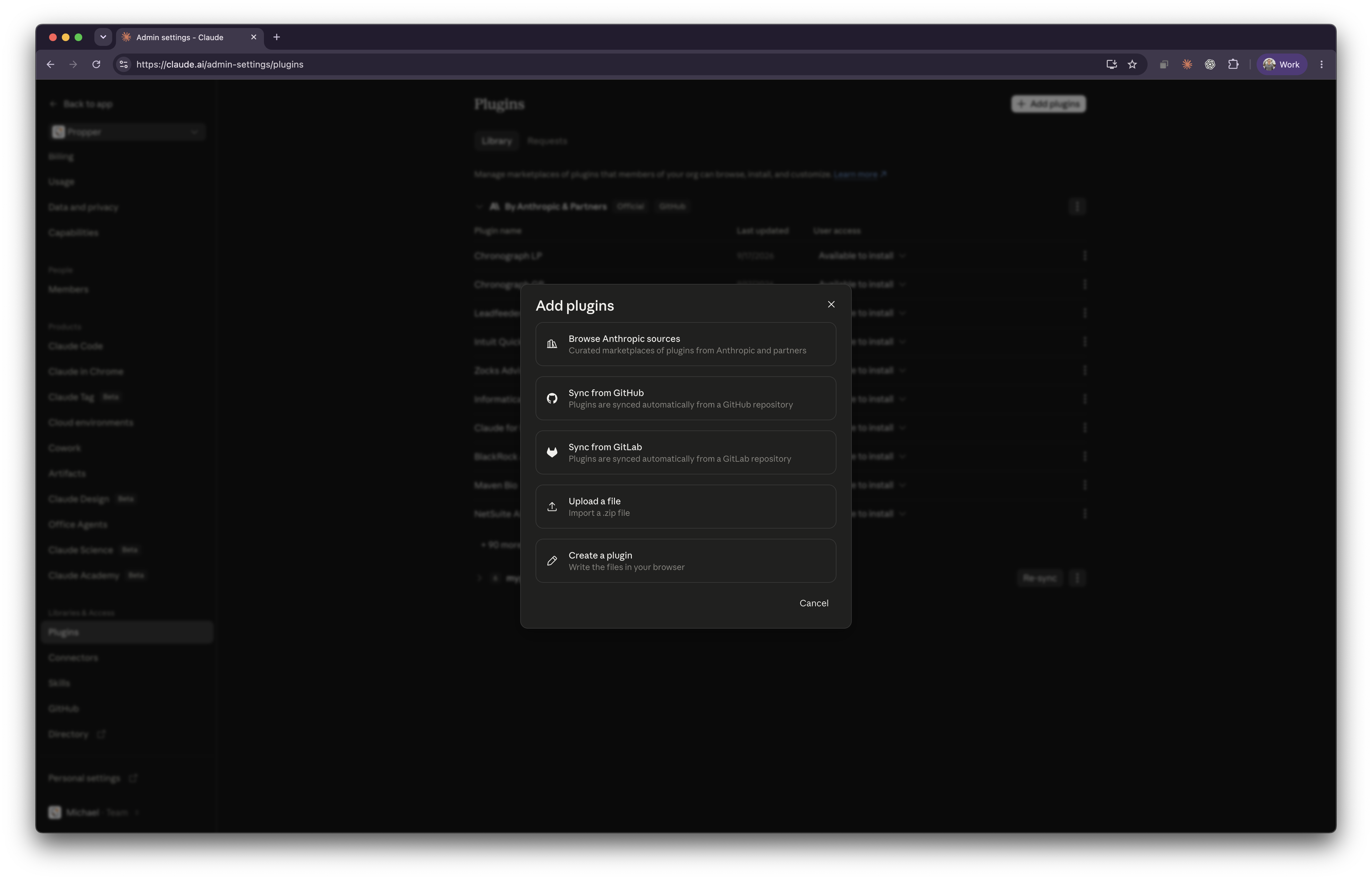Open Chrome's three-dot menu
Screen dimensions: 1372x880
pyautogui.click(x=1321, y=65)
